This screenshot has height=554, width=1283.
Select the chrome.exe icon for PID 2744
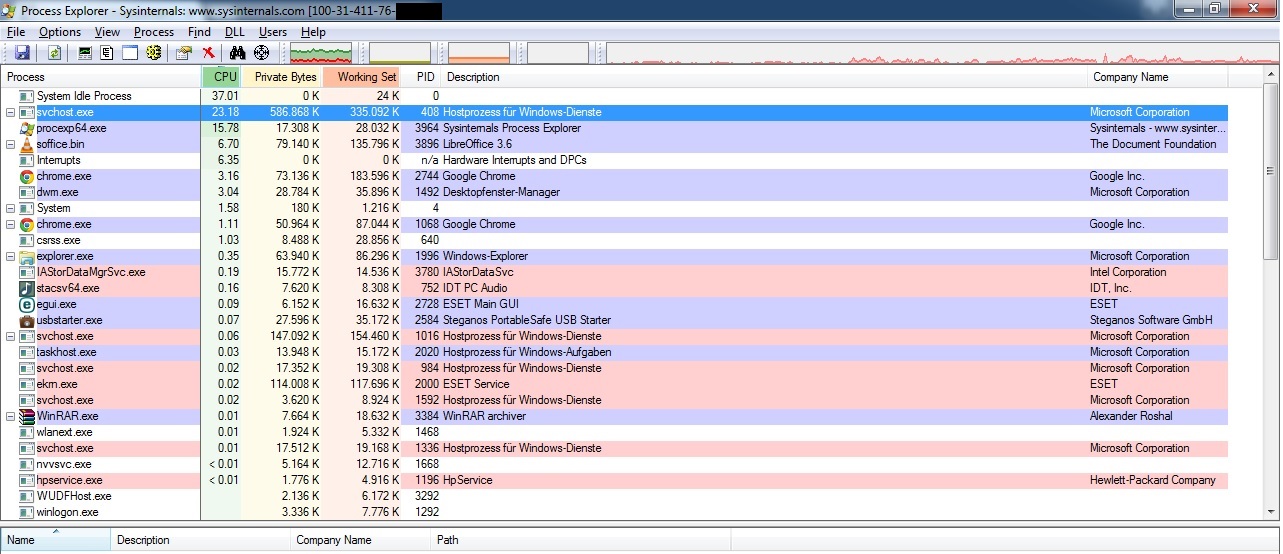tap(27, 176)
